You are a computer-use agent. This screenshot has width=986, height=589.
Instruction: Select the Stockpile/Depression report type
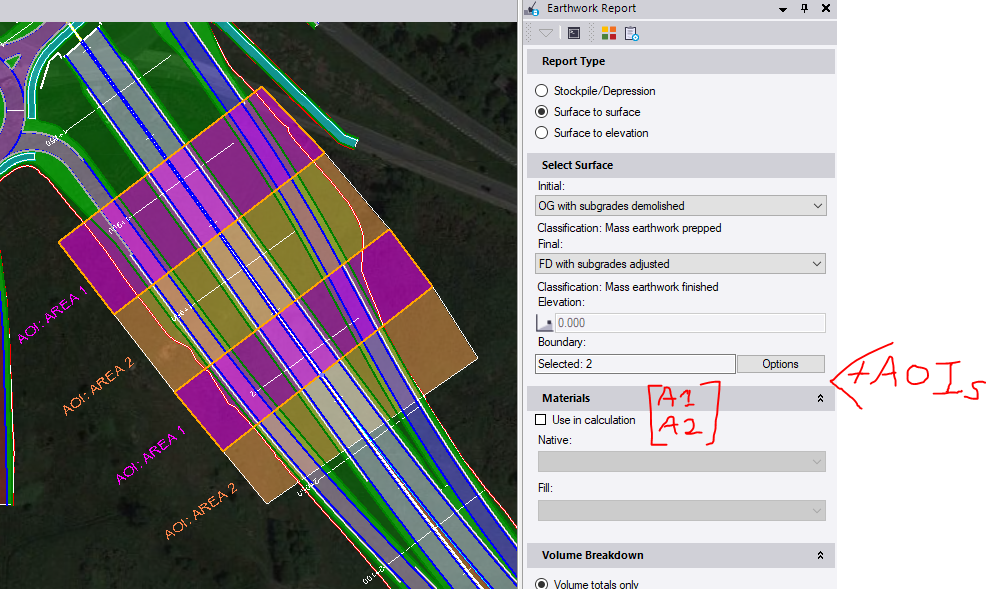(x=542, y=91)
